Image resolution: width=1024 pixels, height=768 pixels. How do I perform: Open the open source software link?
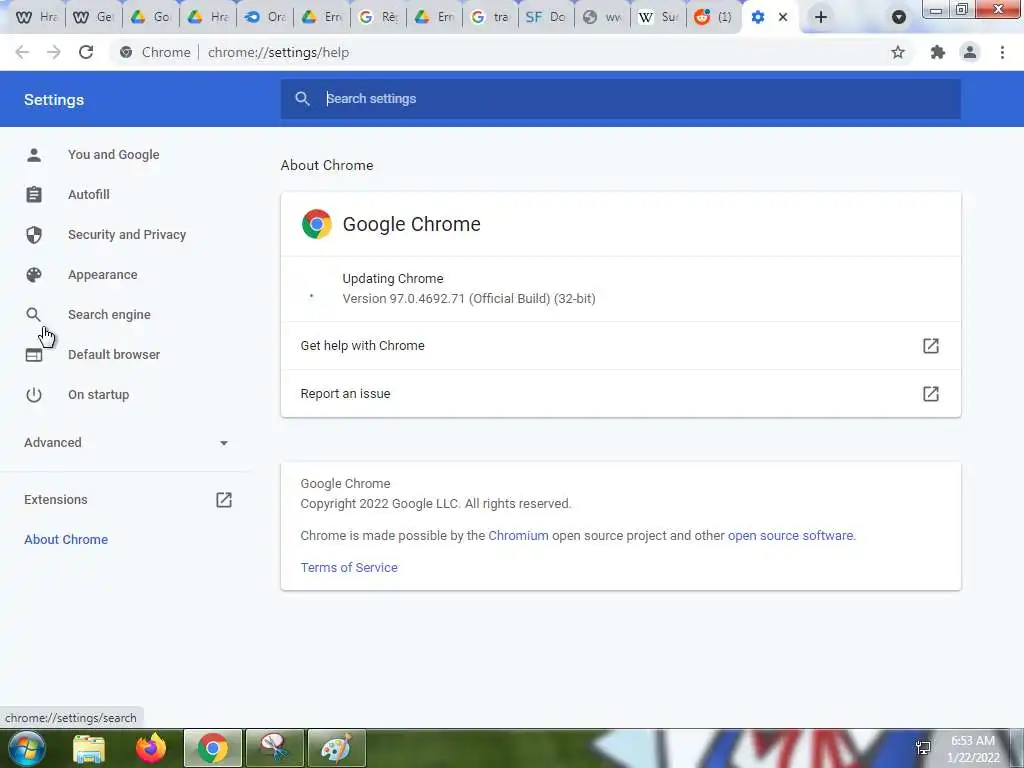(790, 536)
